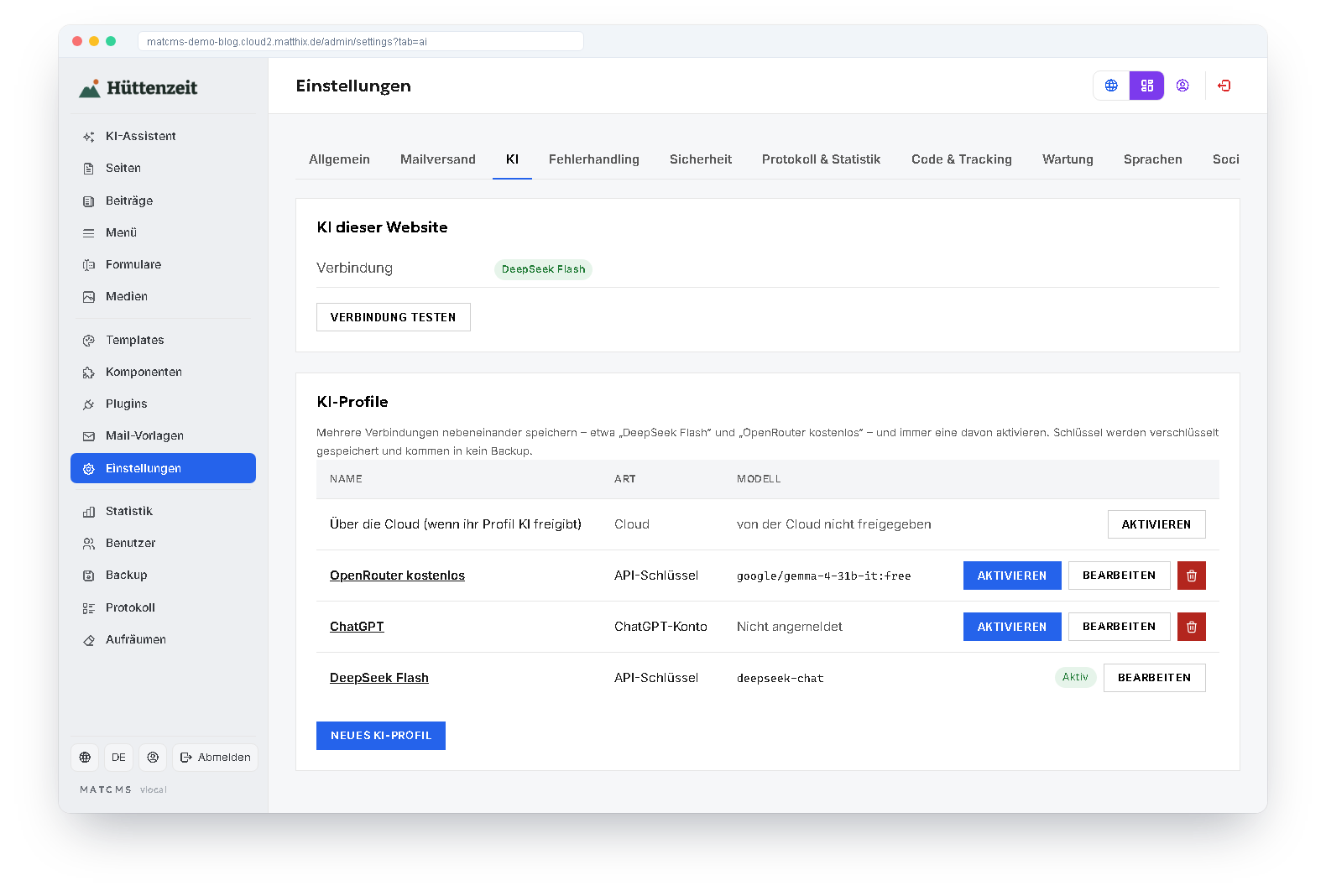
Task: Open Medien in the sidebar
Action: (x=163, y=296)
